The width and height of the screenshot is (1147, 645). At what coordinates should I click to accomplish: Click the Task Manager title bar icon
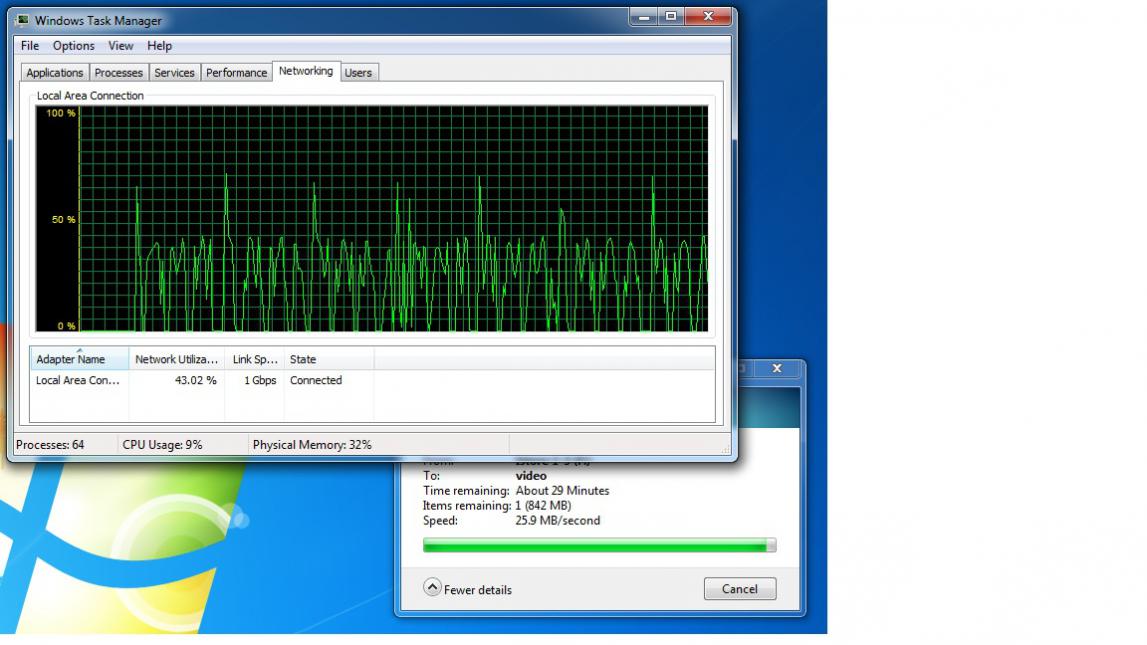point(23,20)
